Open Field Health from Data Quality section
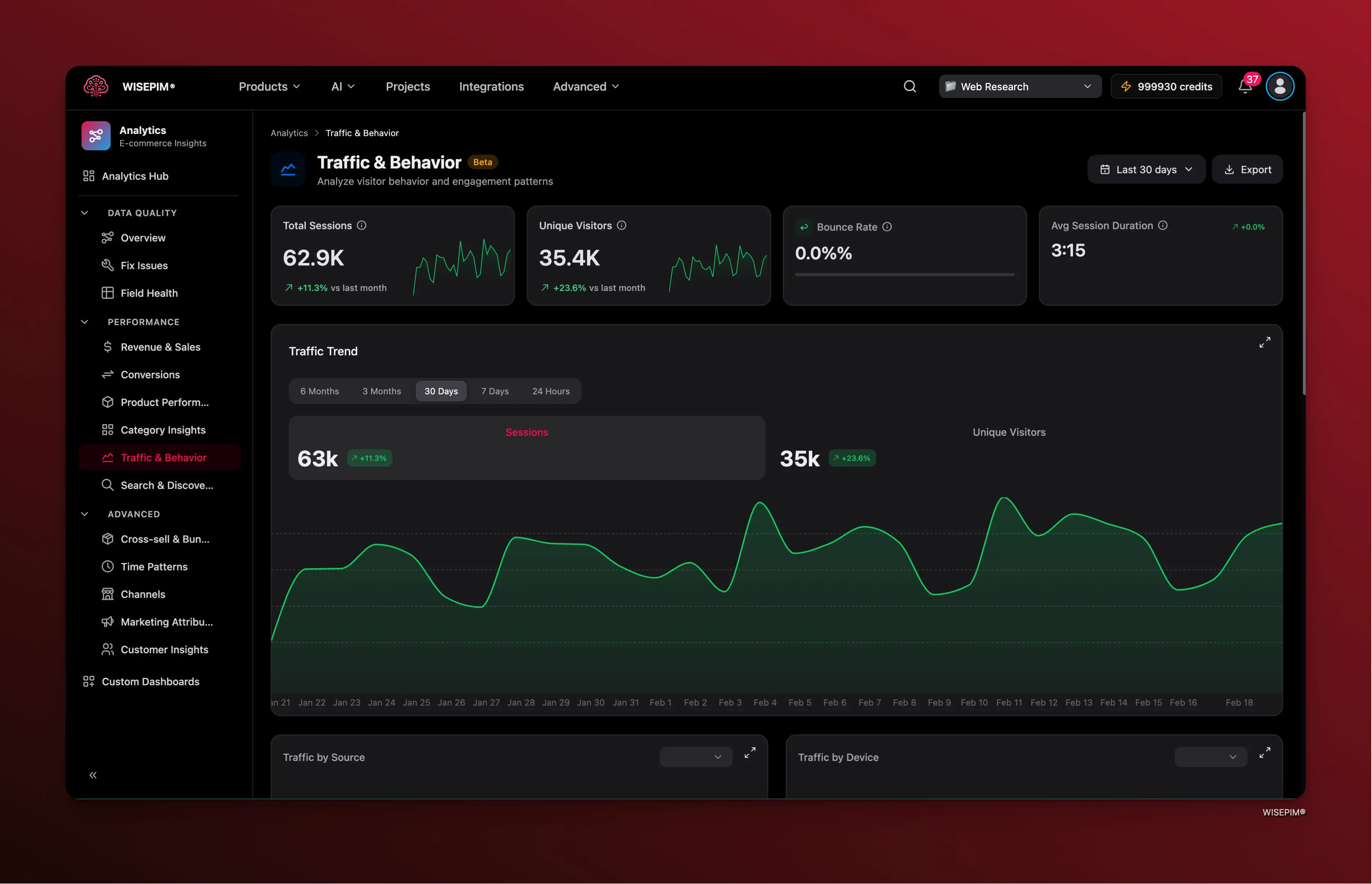This screenshot has width=1372, height=884. [x=149, y=293]
